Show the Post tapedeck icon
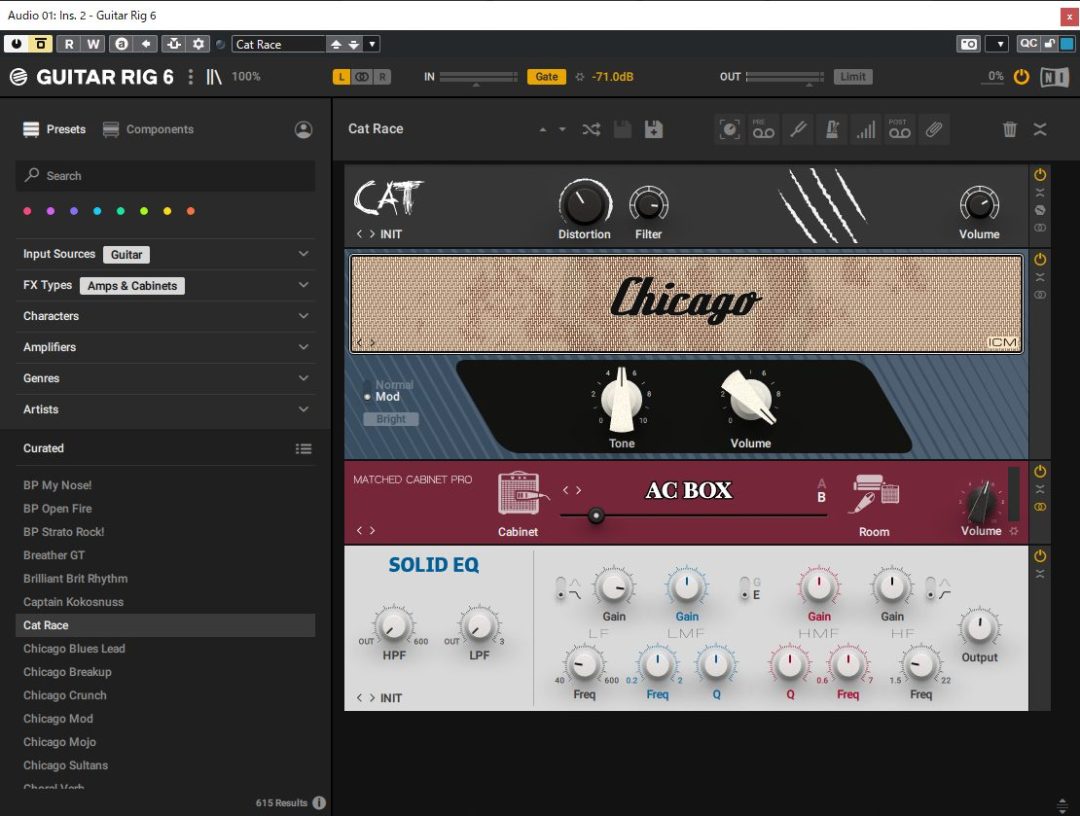This screenshot has width=1080, height=816. point(900,129)
